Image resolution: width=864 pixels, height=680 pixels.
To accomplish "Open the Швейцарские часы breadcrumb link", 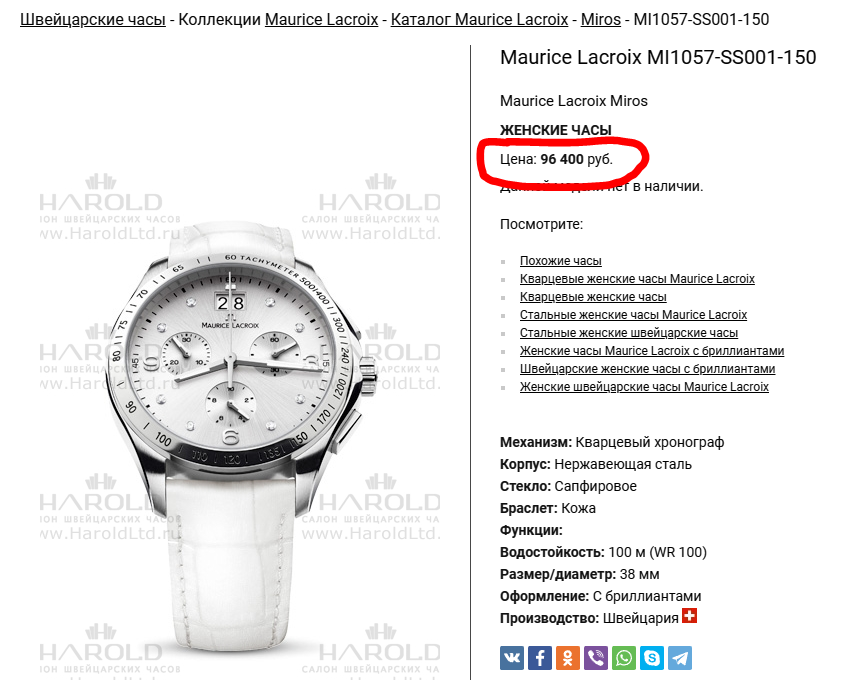I will (x=93, y=19).
